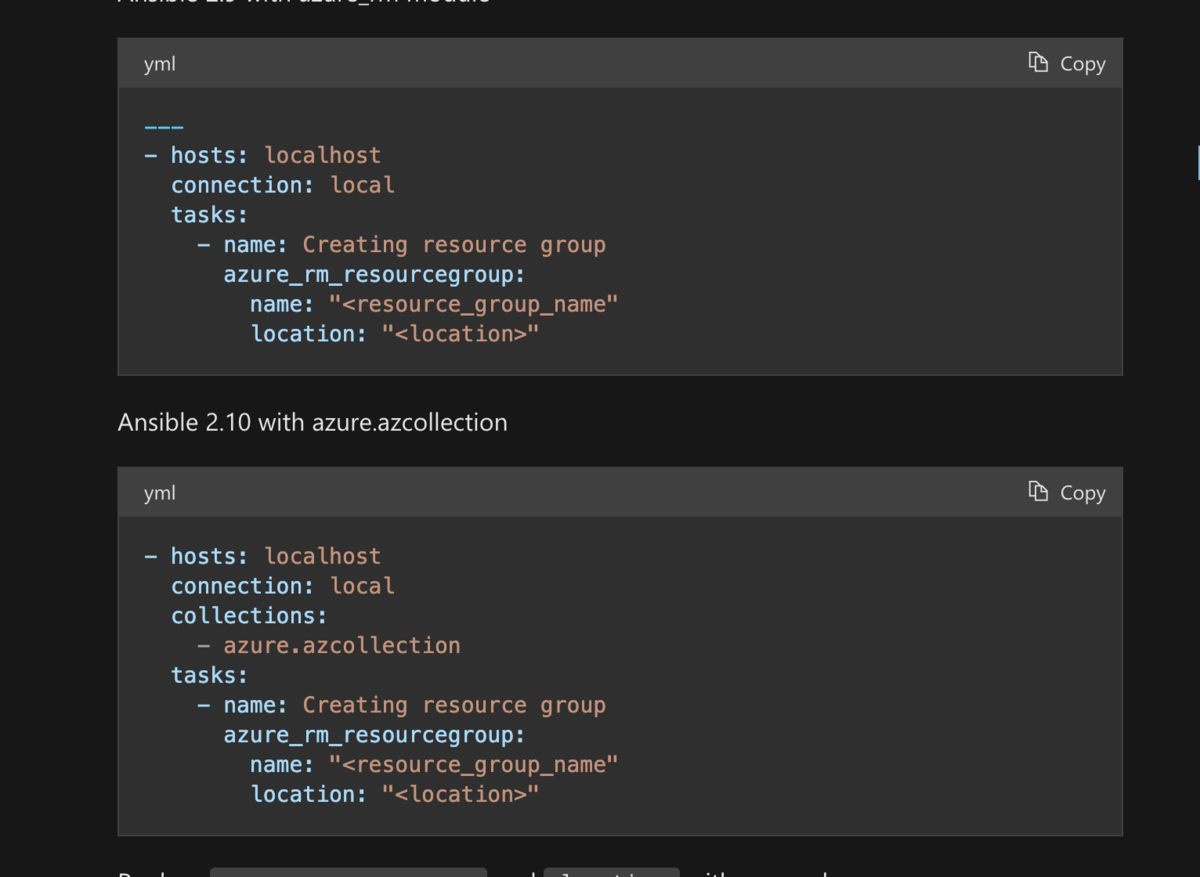1200x877 pixels.
Task: Click 'tasks:' line in the first code block
Action: click(x=209, y=215)
